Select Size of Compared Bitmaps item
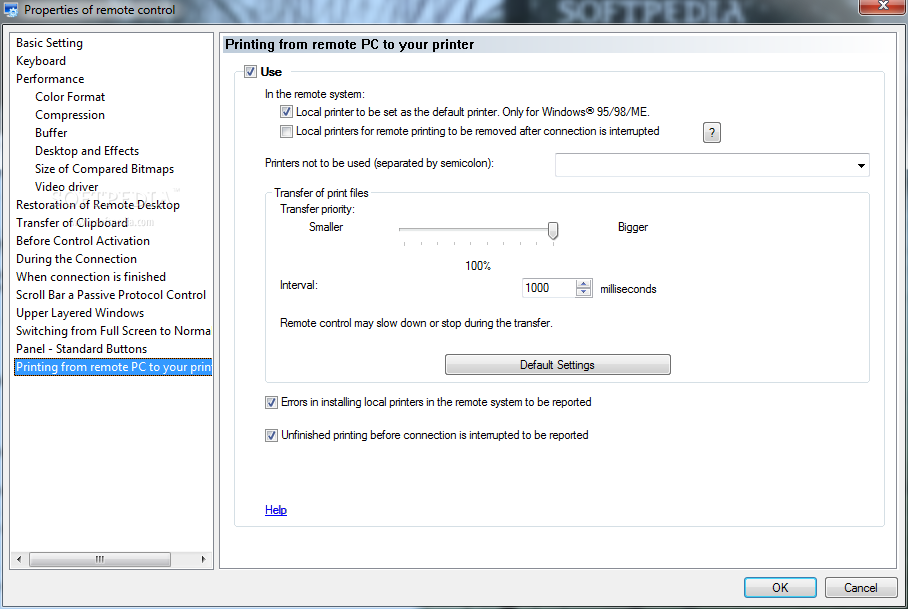Viewport: 908px width, 609px height. (104, 168)
